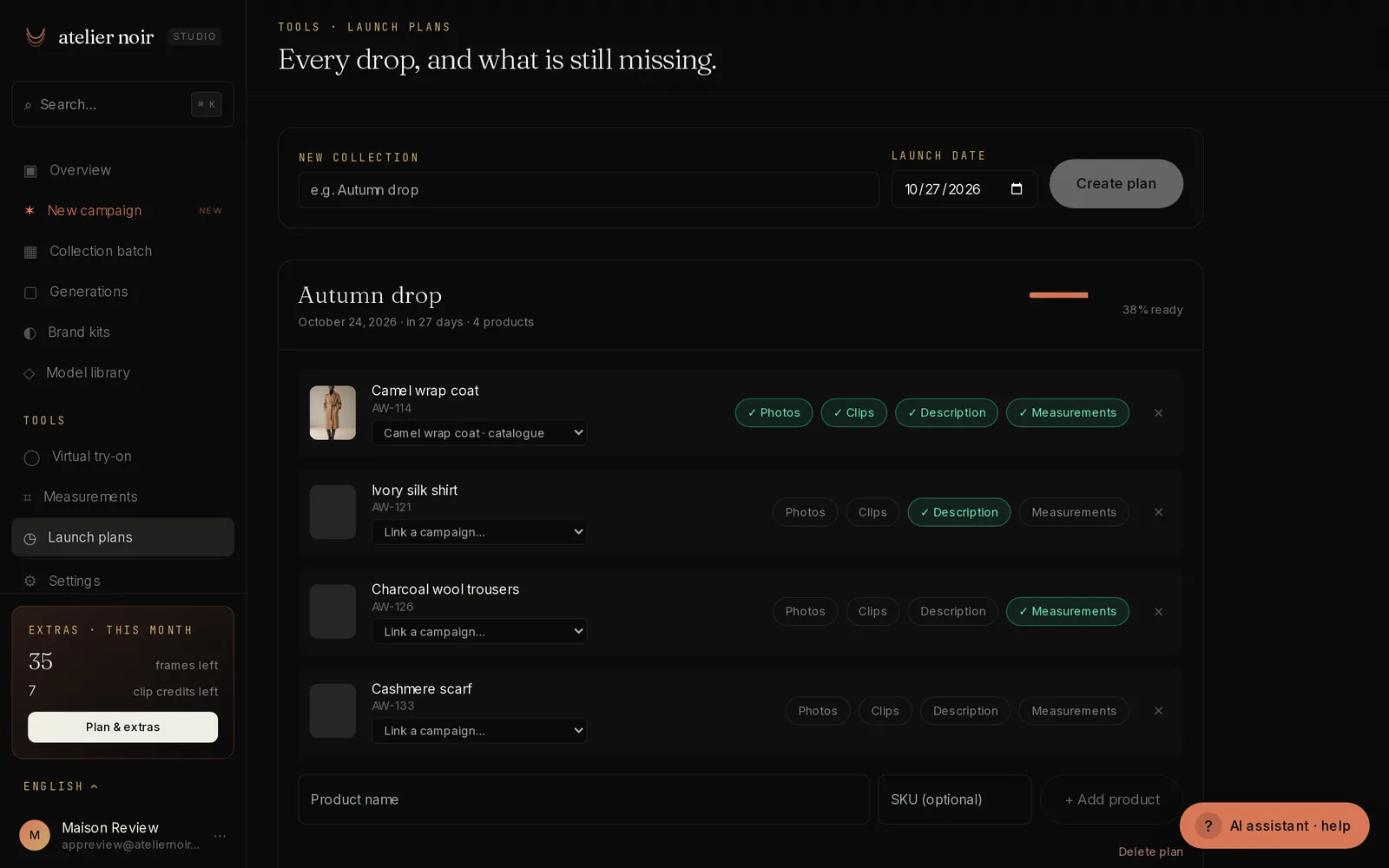Click the Plan & extras button
The width and height of the screenshot is (1389, 868).
122,727
